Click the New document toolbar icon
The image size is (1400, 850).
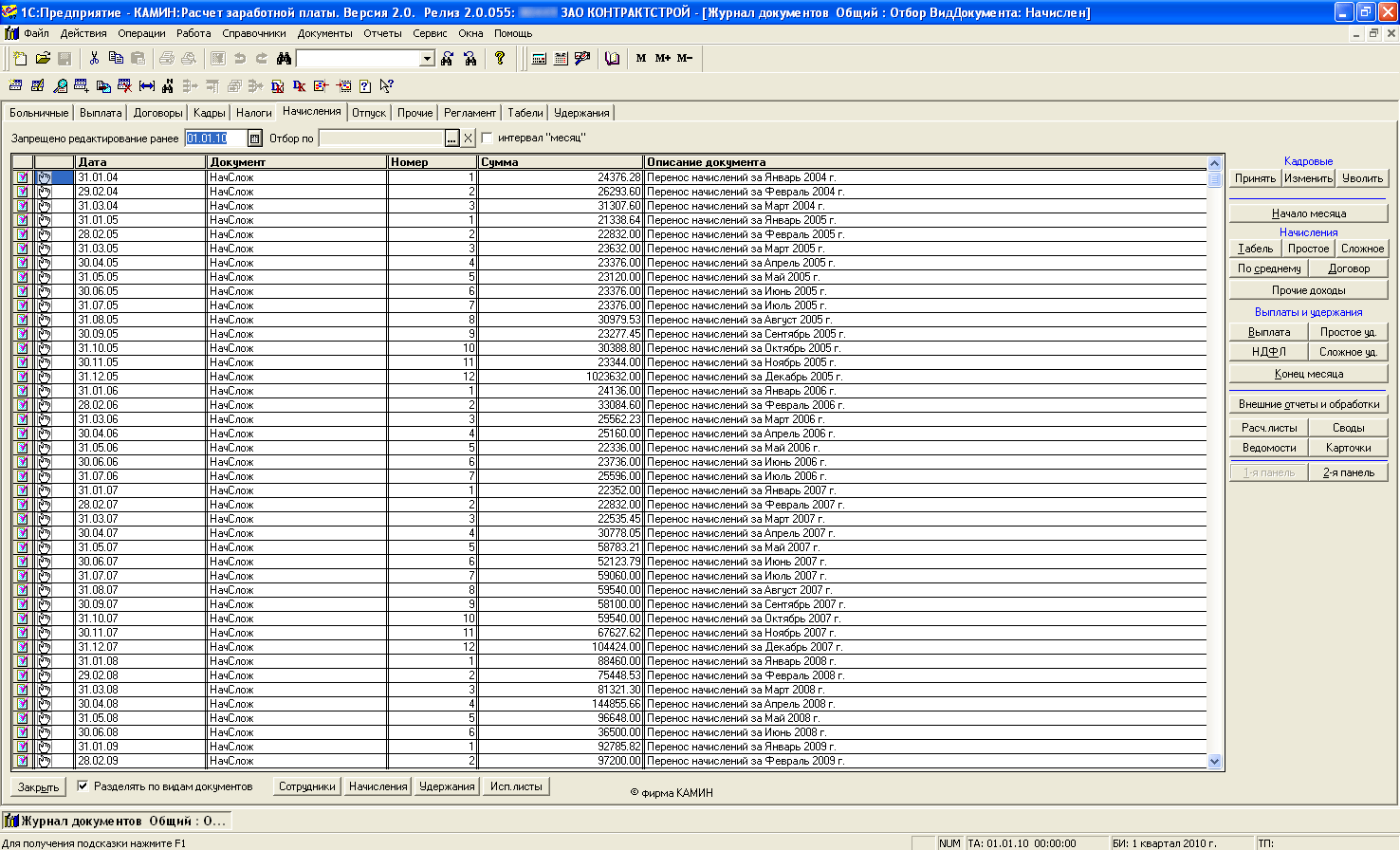pos(20,59)
